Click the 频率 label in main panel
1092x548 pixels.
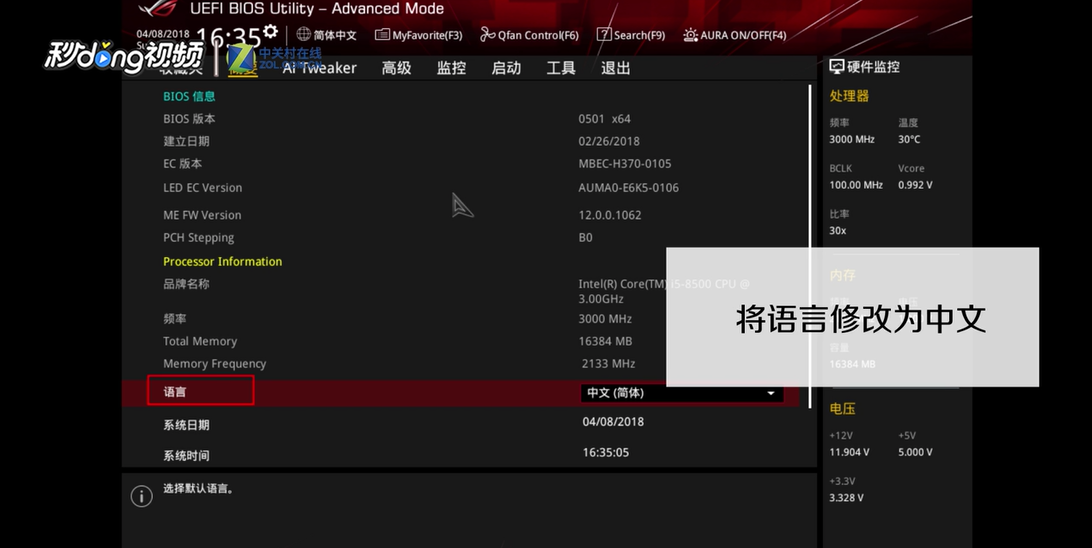click(x=175, y=318)
